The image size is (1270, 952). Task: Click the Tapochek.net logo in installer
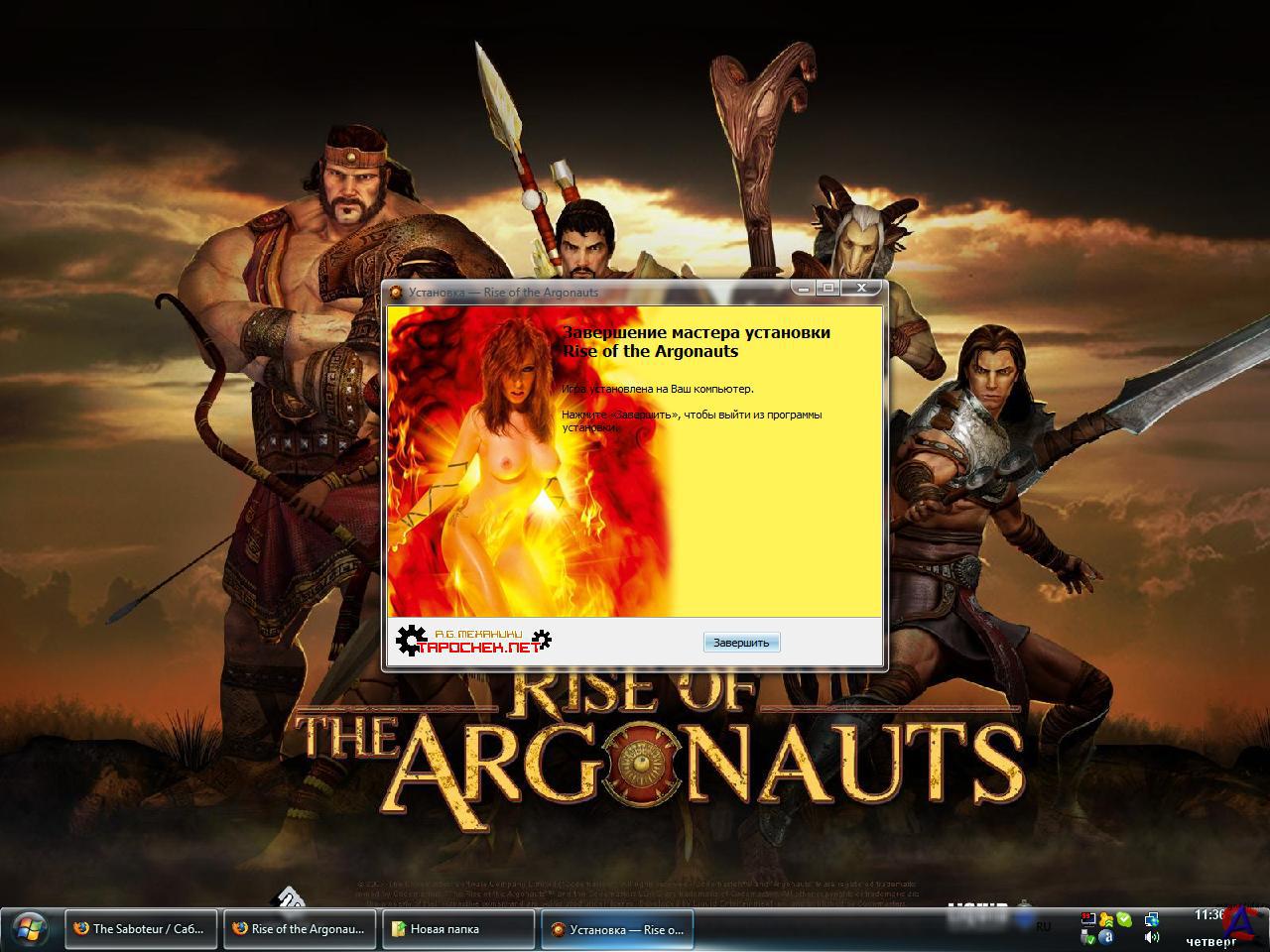[474, 641]
